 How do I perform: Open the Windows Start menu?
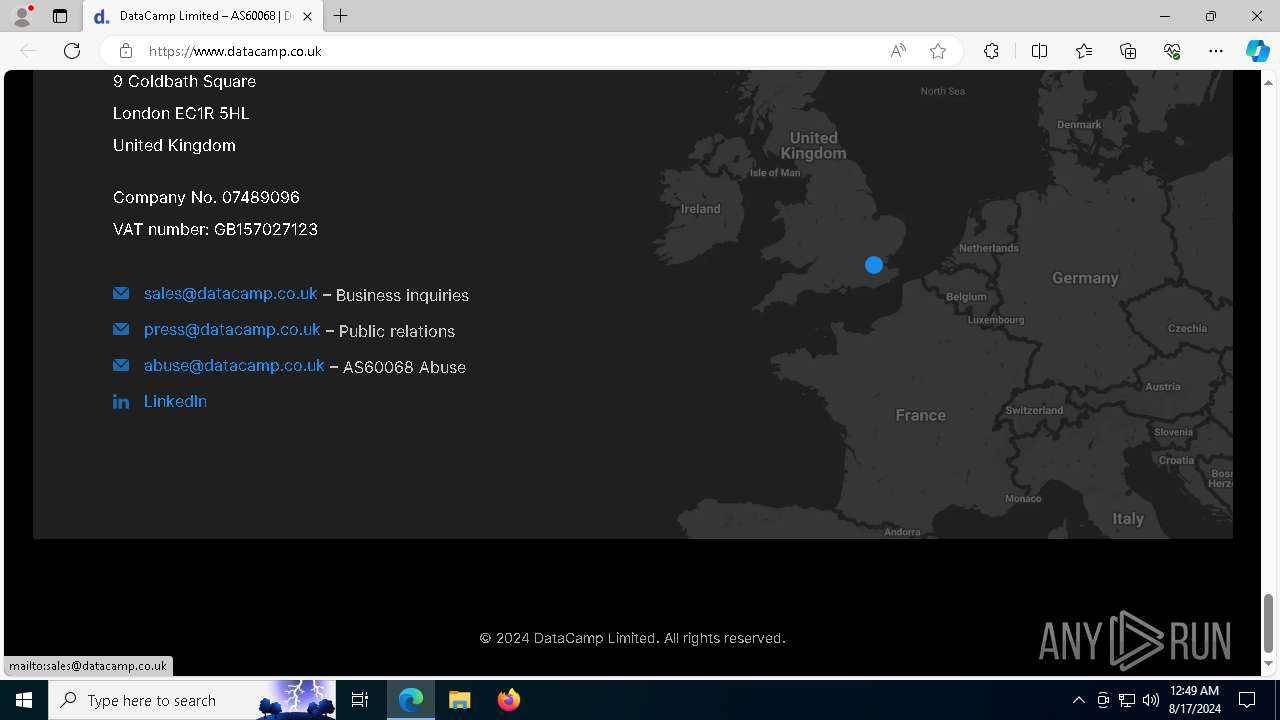coord(24,700)
